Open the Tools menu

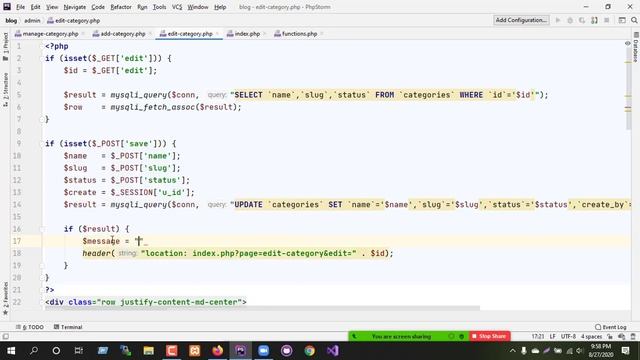(159, 7)
